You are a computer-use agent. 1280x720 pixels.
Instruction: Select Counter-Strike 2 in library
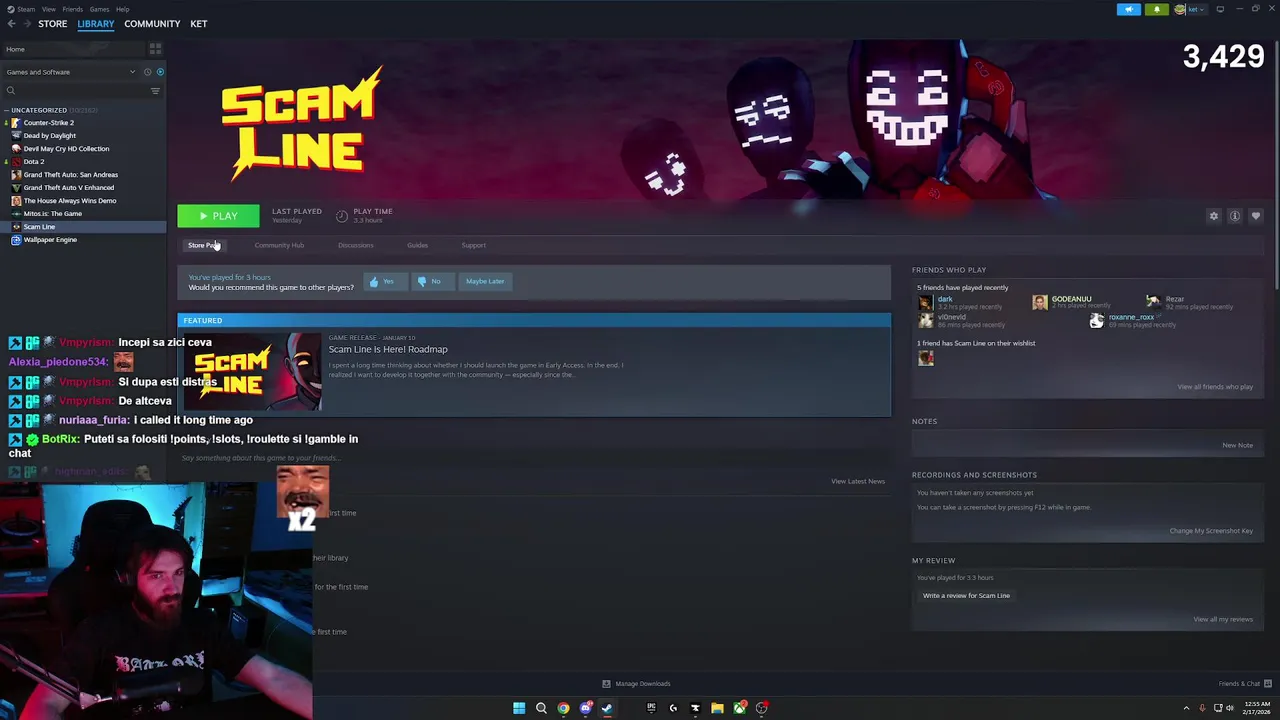pos(48,122)
